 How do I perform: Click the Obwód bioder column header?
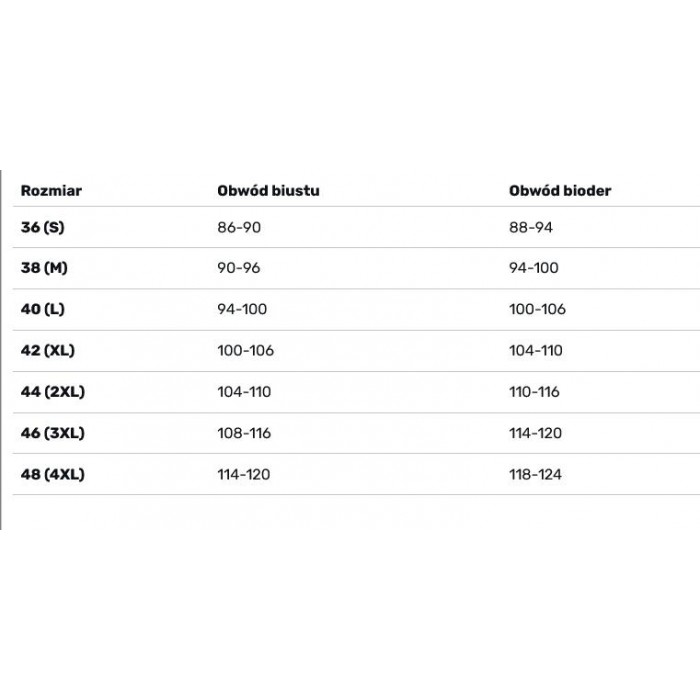pos(560,191)
